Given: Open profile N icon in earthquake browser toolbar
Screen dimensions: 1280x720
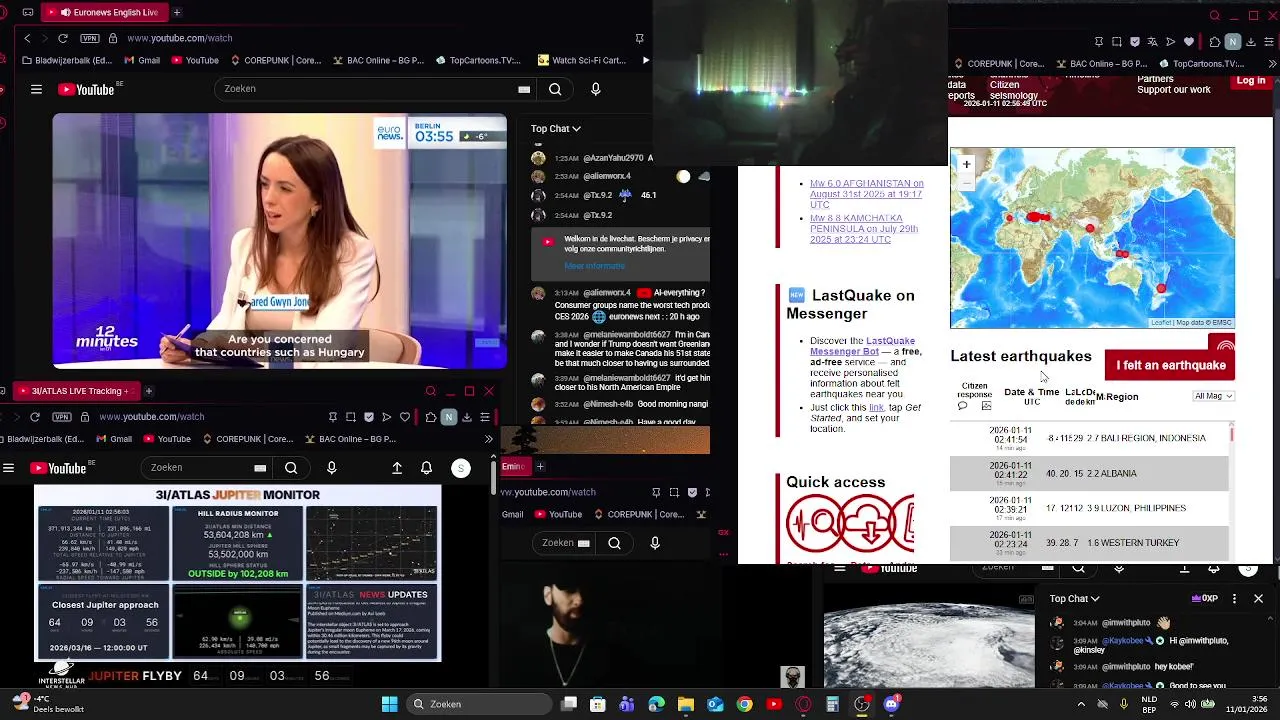Looking at the screenshot, I should tap(1233, 42).
